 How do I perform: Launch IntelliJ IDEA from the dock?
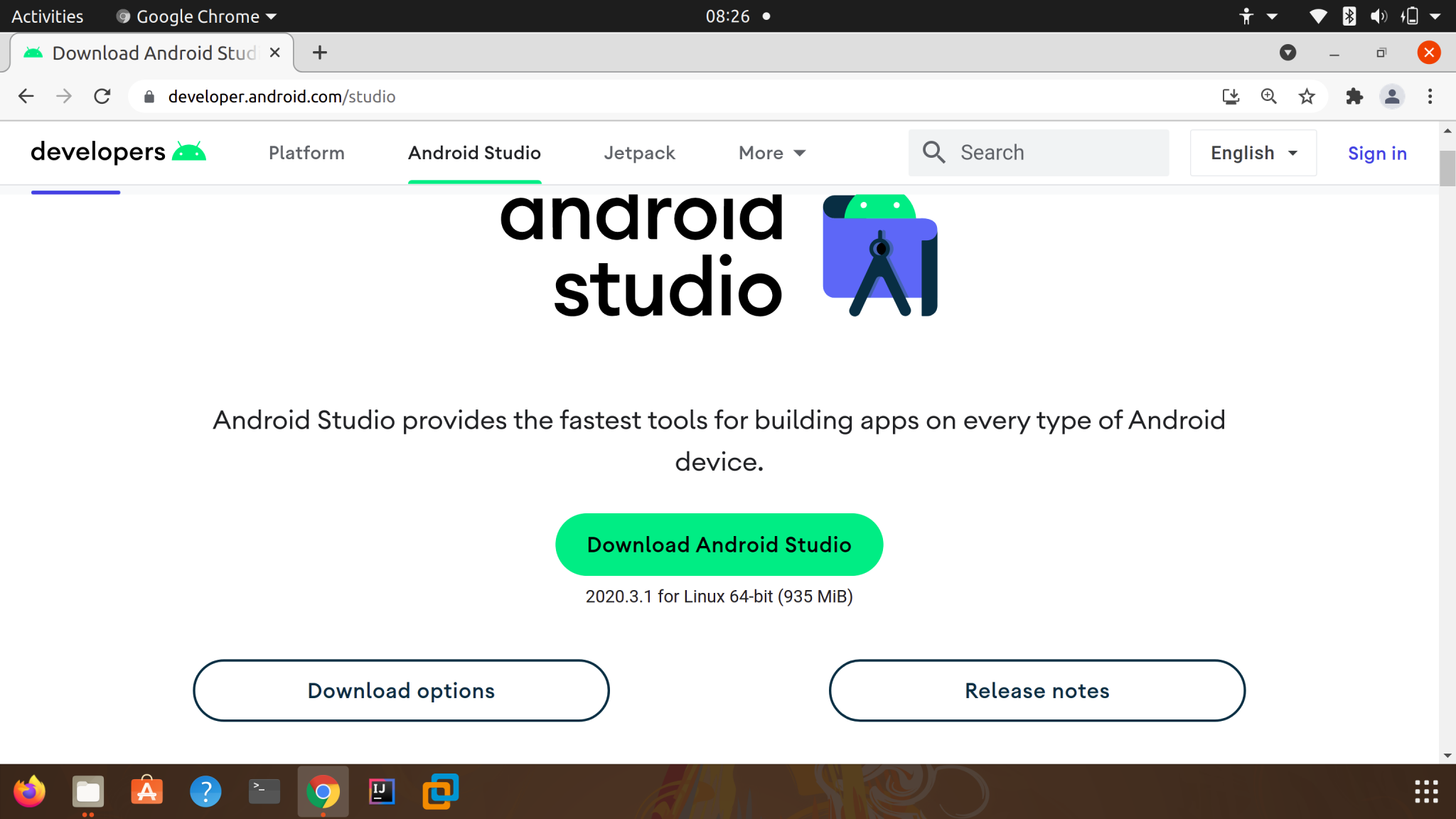click(x=382, y=791)
